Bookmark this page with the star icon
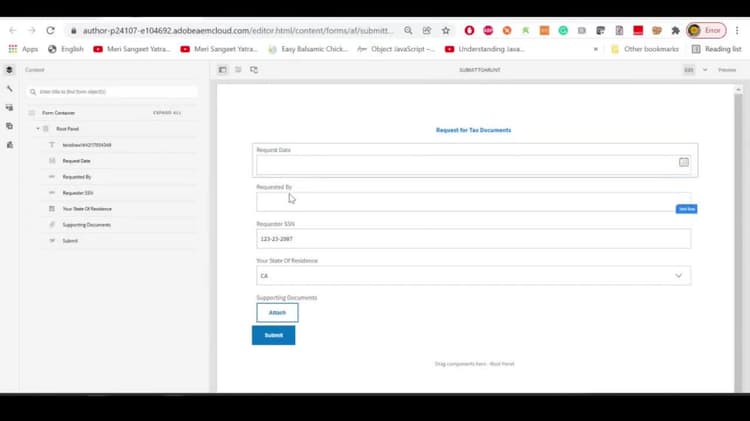 click(x=446, y=31)
